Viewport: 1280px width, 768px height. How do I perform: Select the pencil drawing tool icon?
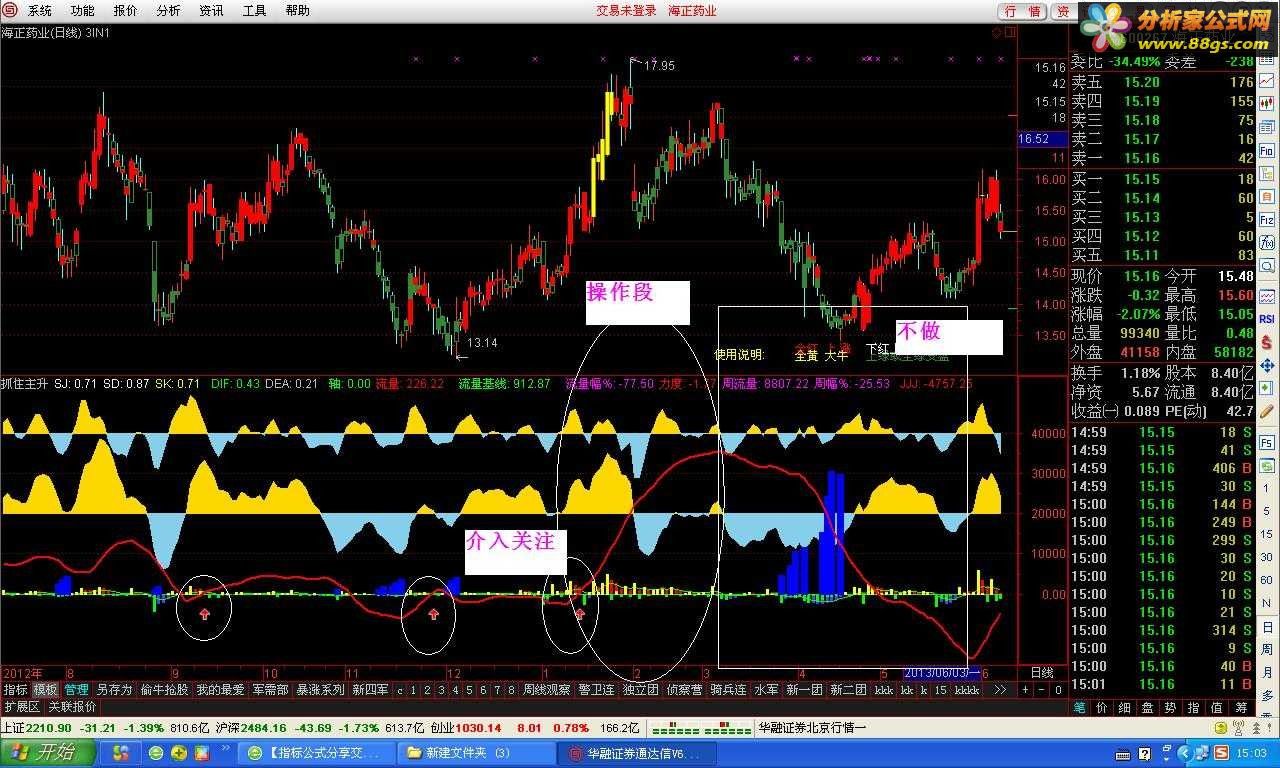[1267, 413]
